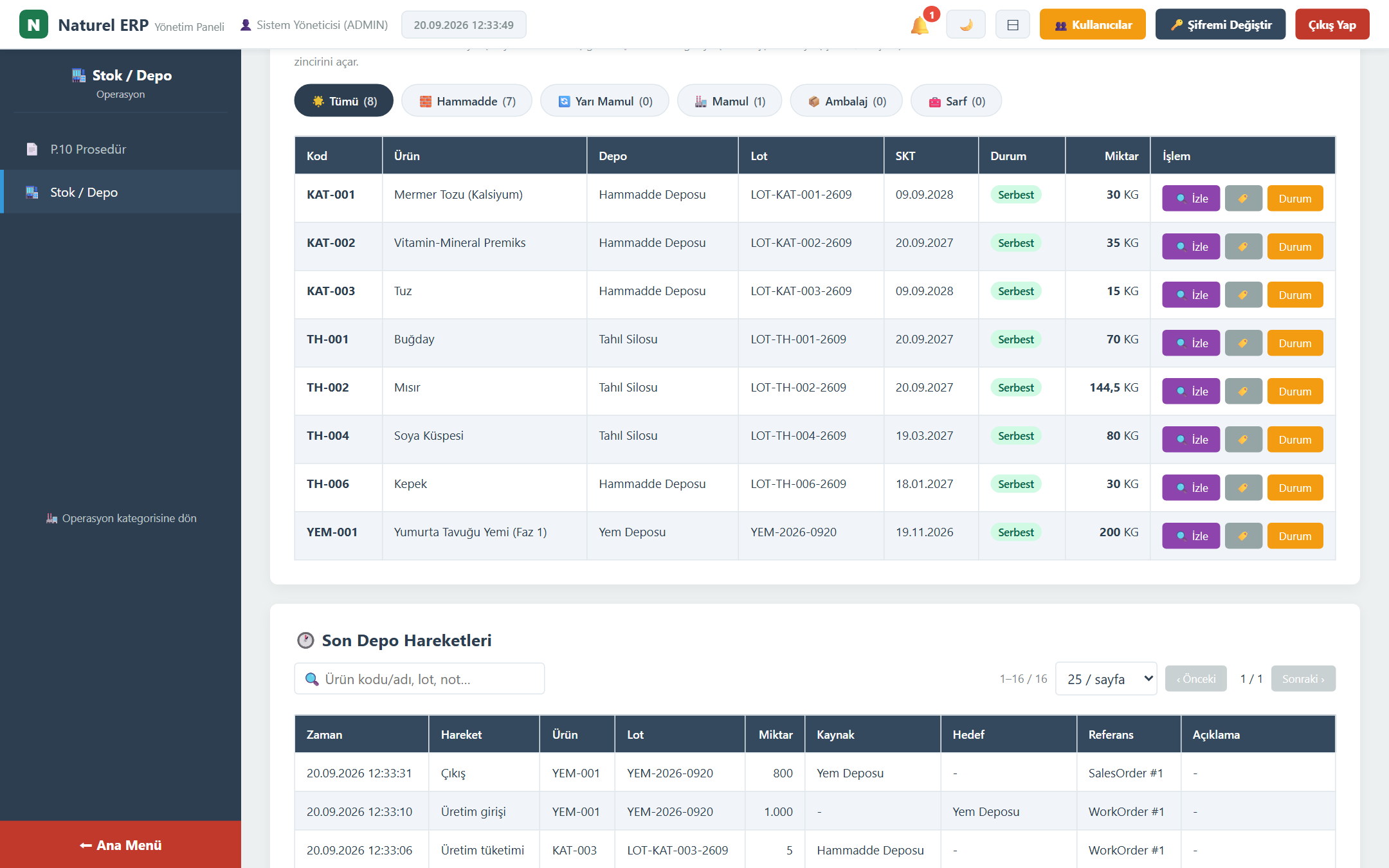This screenshot has width=1389, height=868.
Task: Open the notification bell icon
Action: [920, 25]
